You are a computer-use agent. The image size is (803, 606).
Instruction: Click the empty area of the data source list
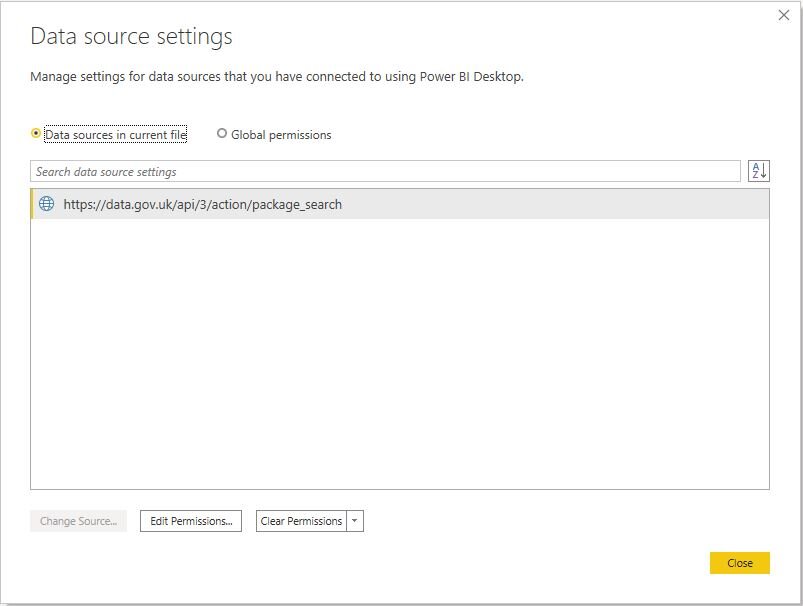click(400, 353)
